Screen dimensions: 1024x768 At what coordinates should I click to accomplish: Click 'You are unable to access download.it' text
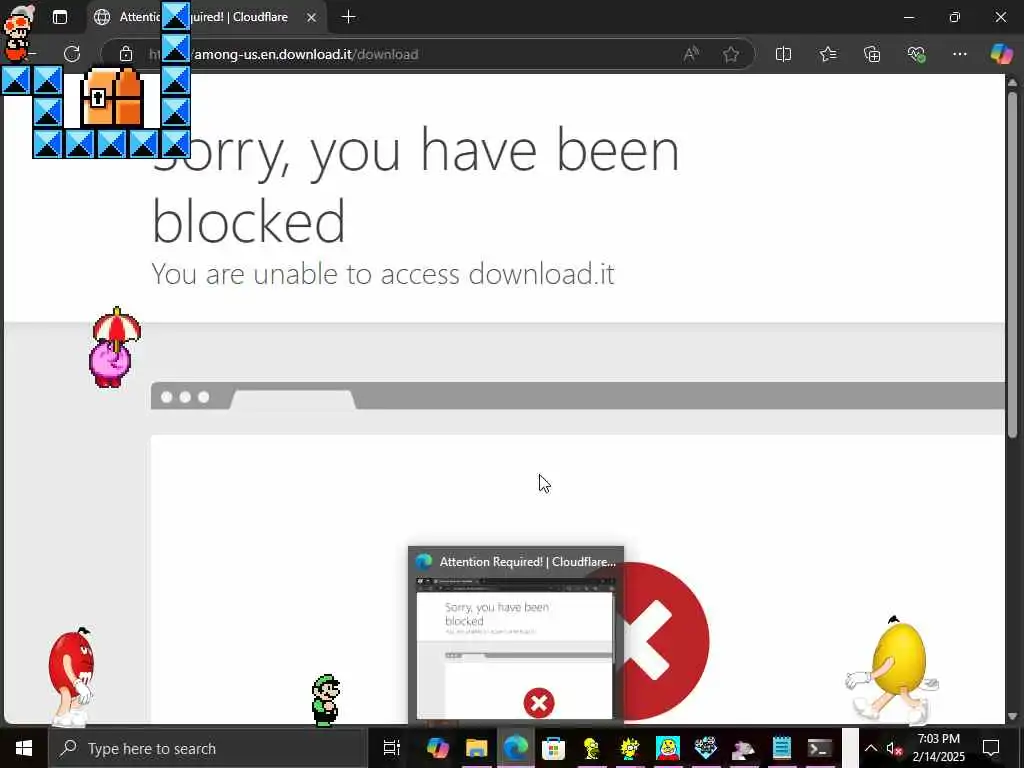(383, 274)
